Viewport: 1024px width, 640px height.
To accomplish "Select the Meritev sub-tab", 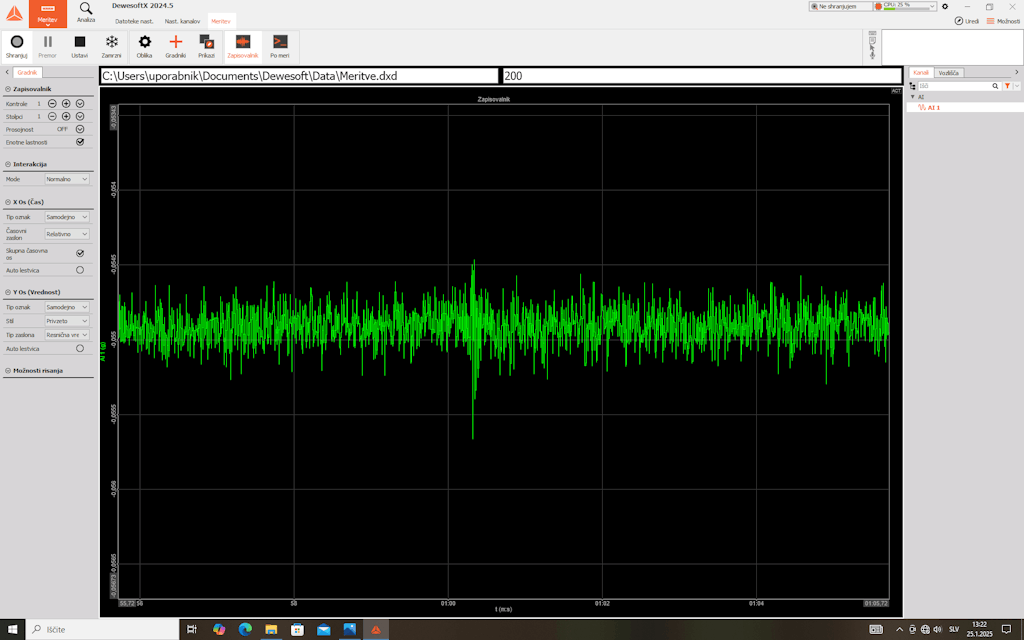I will point(221,22).
